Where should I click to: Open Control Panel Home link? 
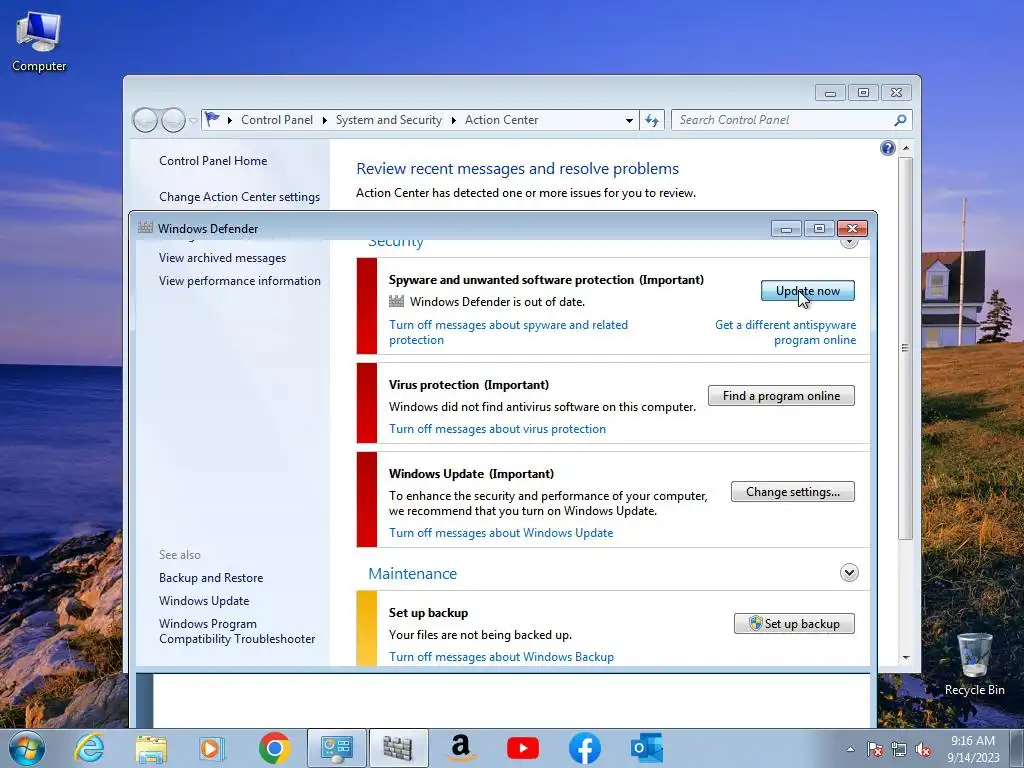point(213,161)
